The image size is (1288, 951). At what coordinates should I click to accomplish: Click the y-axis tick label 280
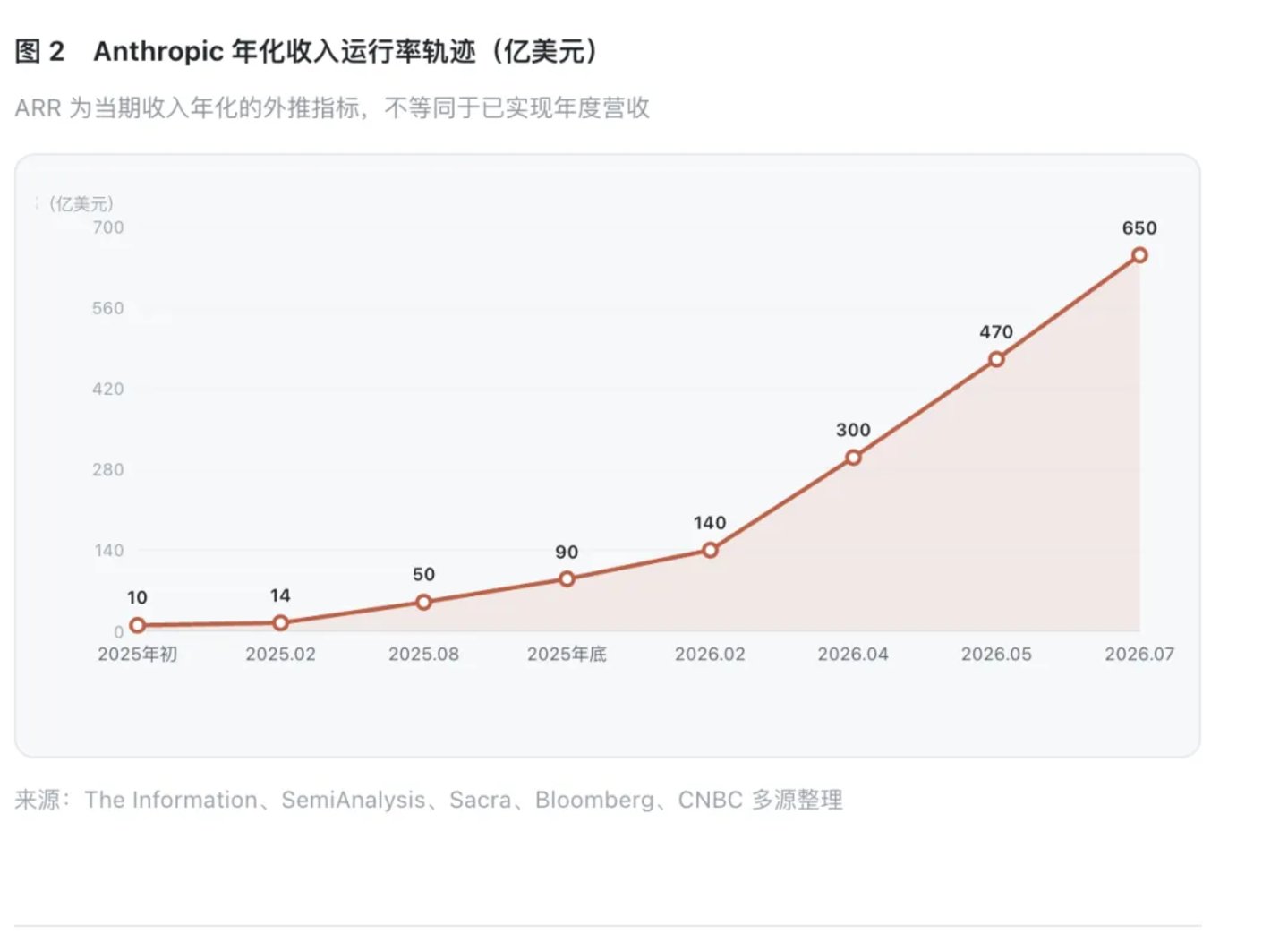pos(108,469)
